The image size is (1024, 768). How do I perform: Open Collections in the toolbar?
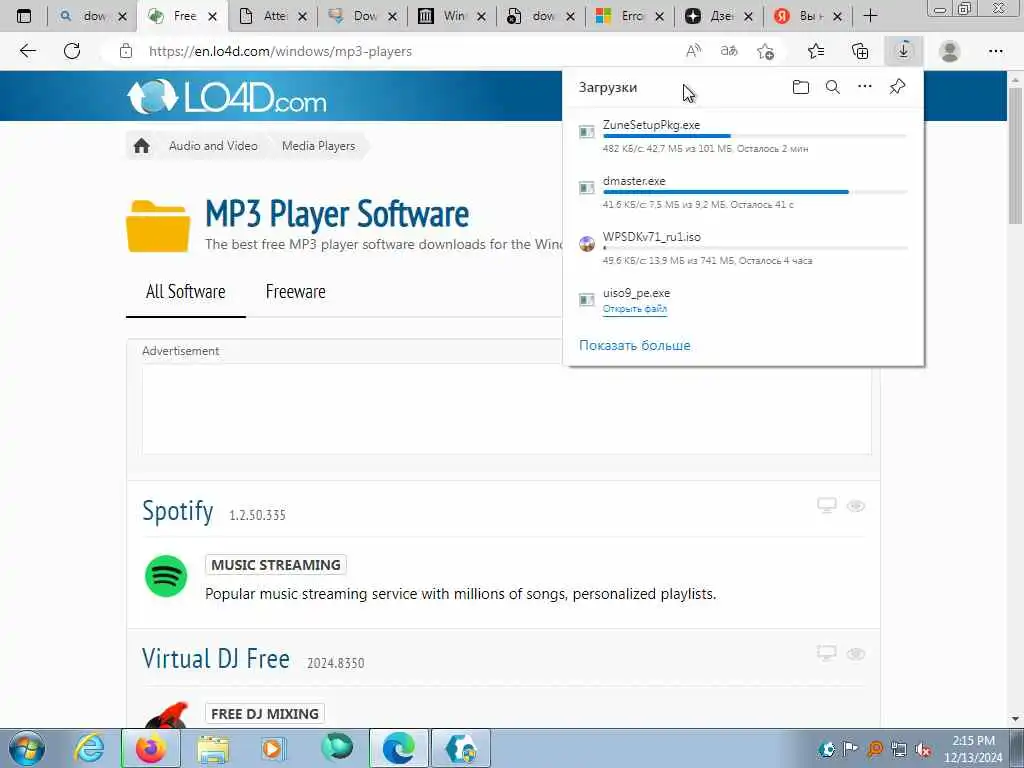tap(860, 51)
